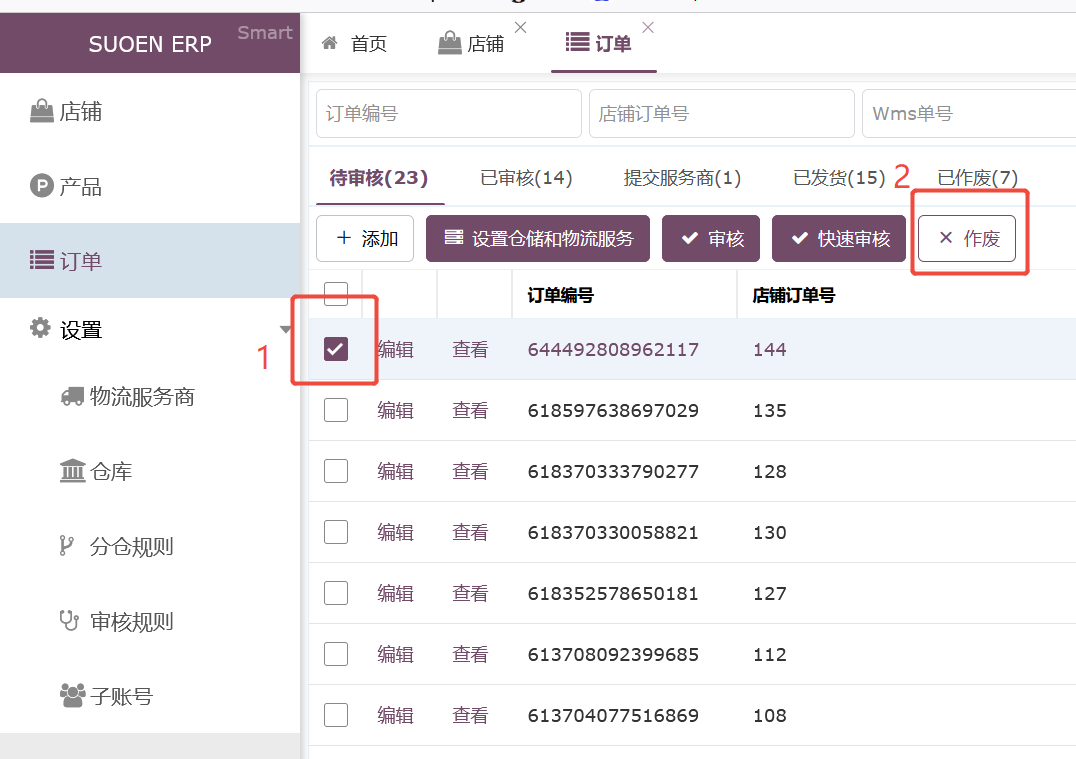Click order number 644492808962117
Image resolution: width=1076 pixels, height=759 pixels.
click(613, 349)
